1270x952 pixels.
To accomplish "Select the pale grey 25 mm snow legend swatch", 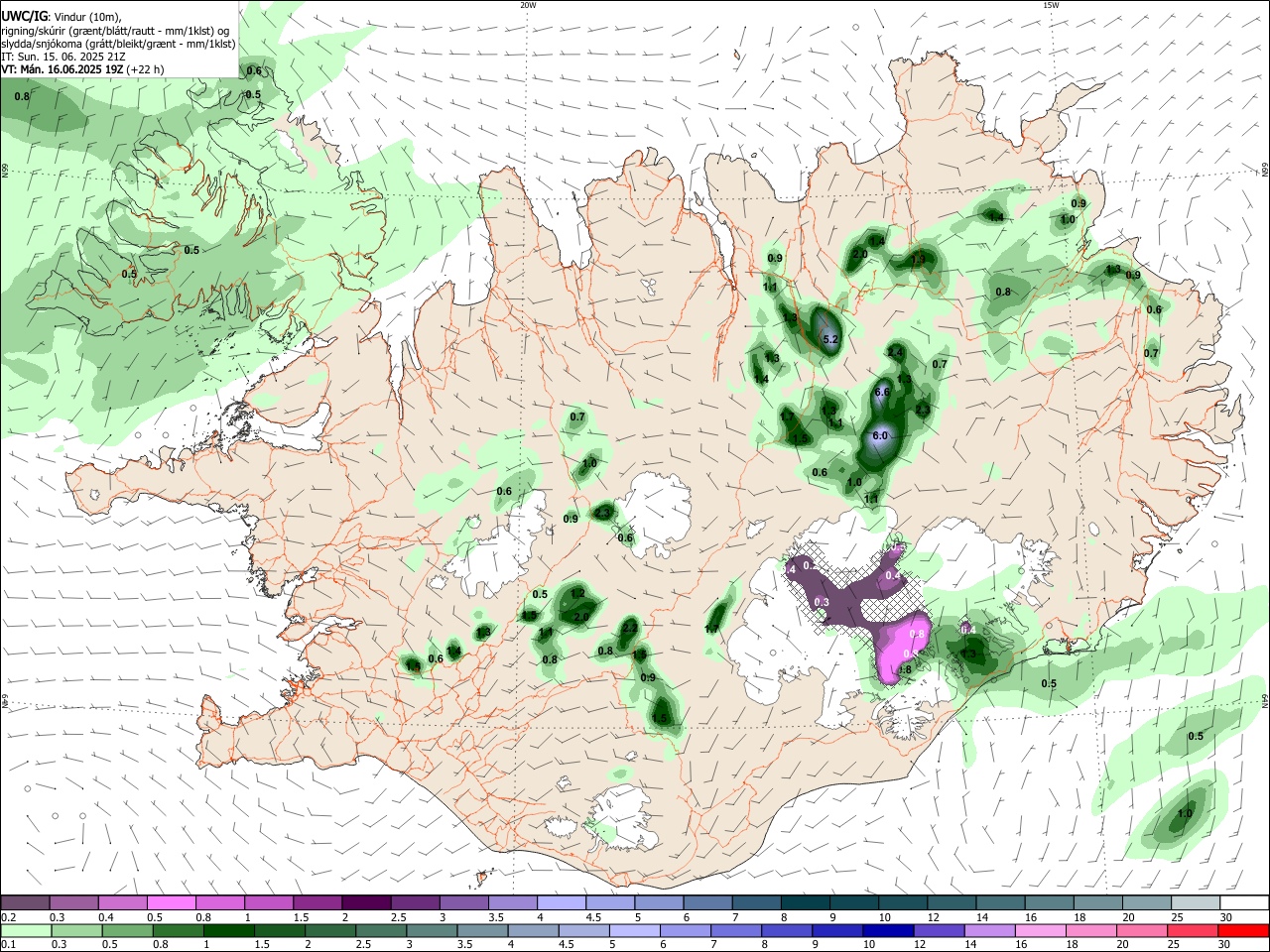I will (x=1197, y=903).
